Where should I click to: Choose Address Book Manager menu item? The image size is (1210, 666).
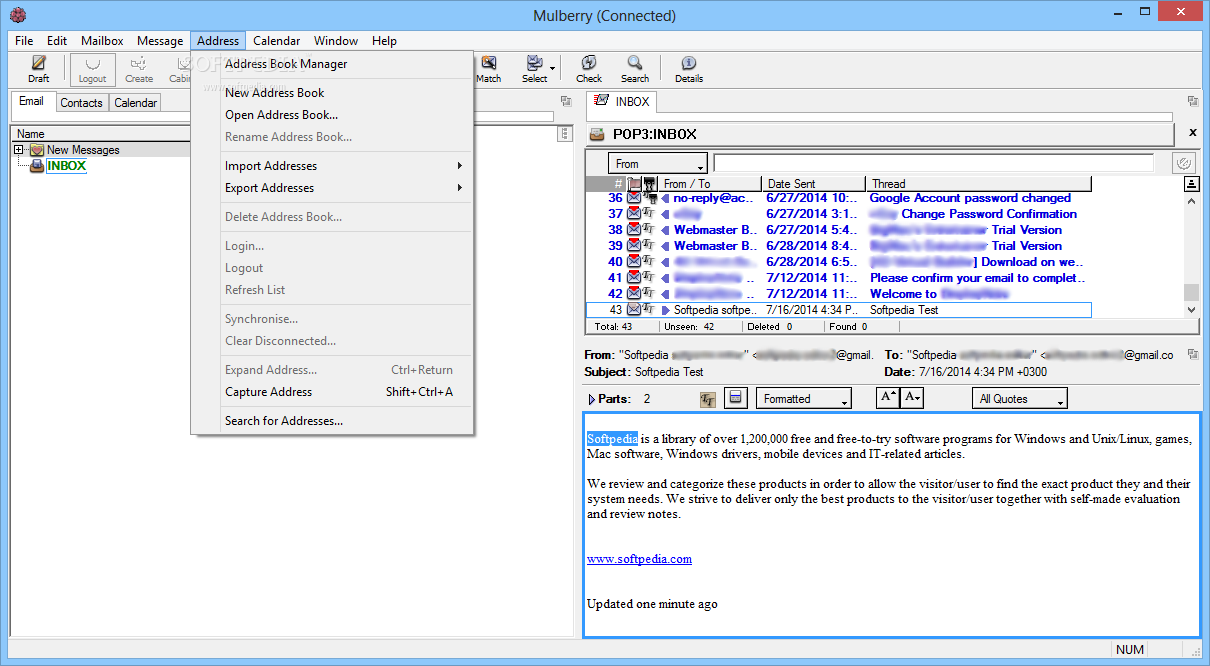[x=332, y=64]
